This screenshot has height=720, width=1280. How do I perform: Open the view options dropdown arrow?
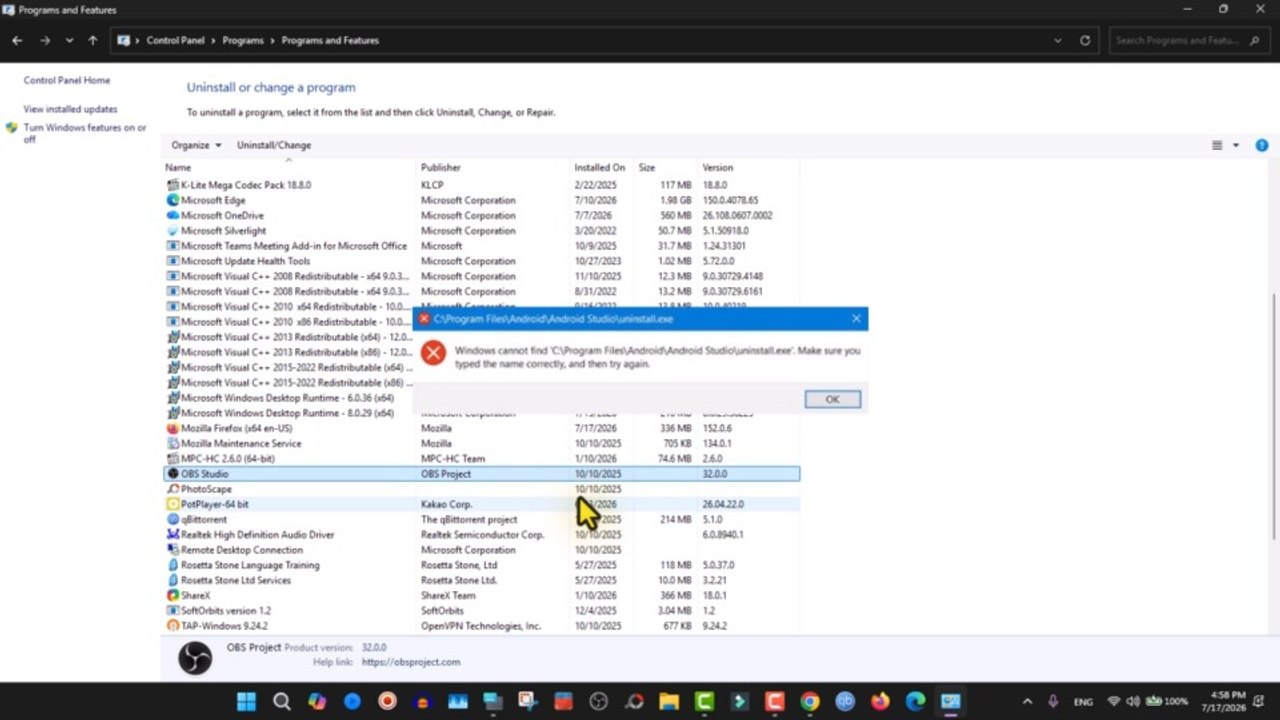pyautogui.click(x=1236, y=145)
